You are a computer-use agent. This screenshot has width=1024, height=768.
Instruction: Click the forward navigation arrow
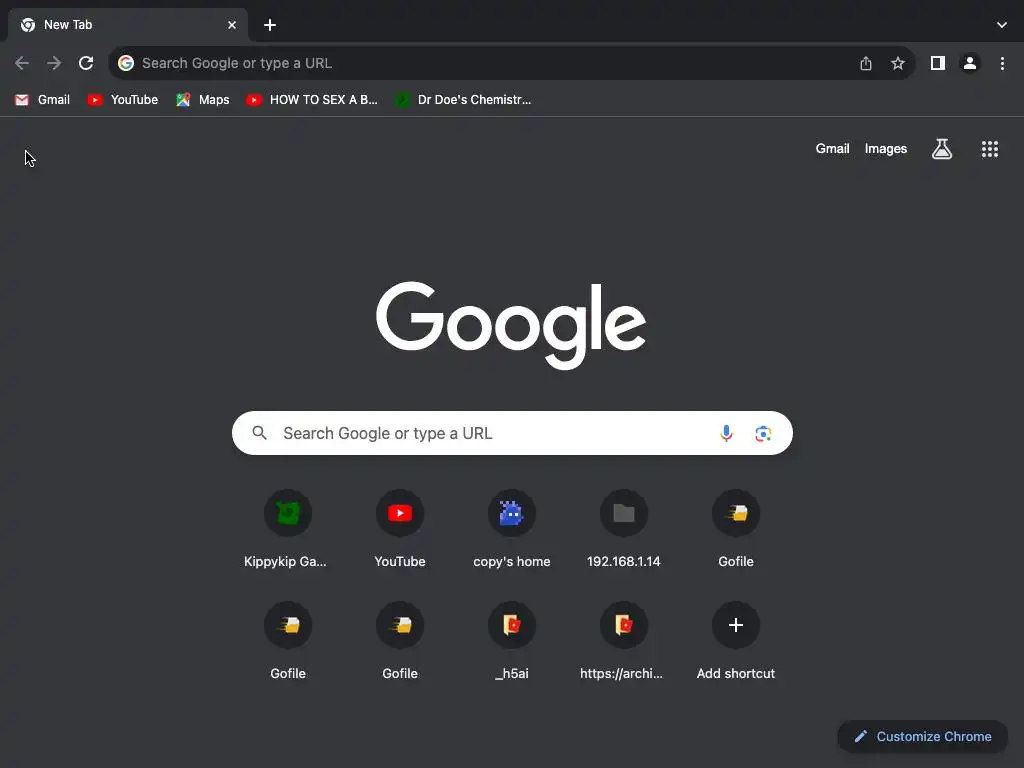(x=54, y=63)
